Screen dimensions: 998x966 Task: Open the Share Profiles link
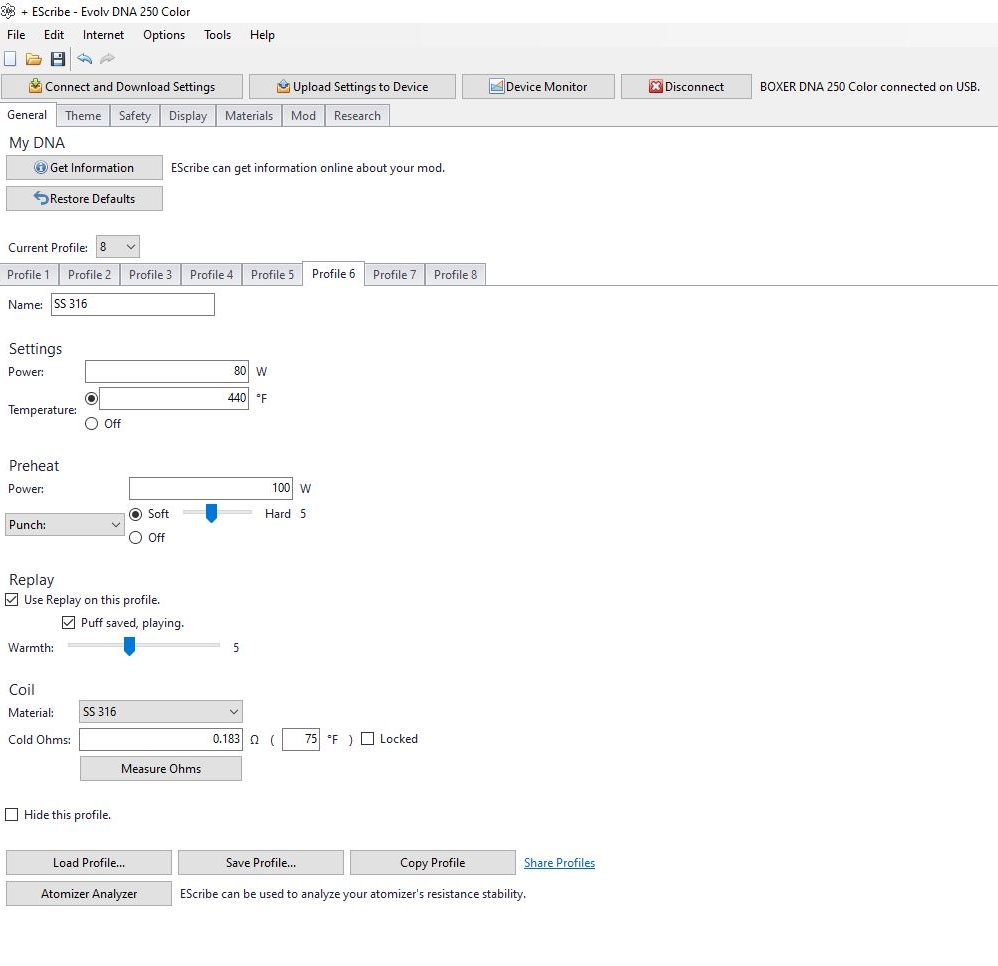[559, 863]
